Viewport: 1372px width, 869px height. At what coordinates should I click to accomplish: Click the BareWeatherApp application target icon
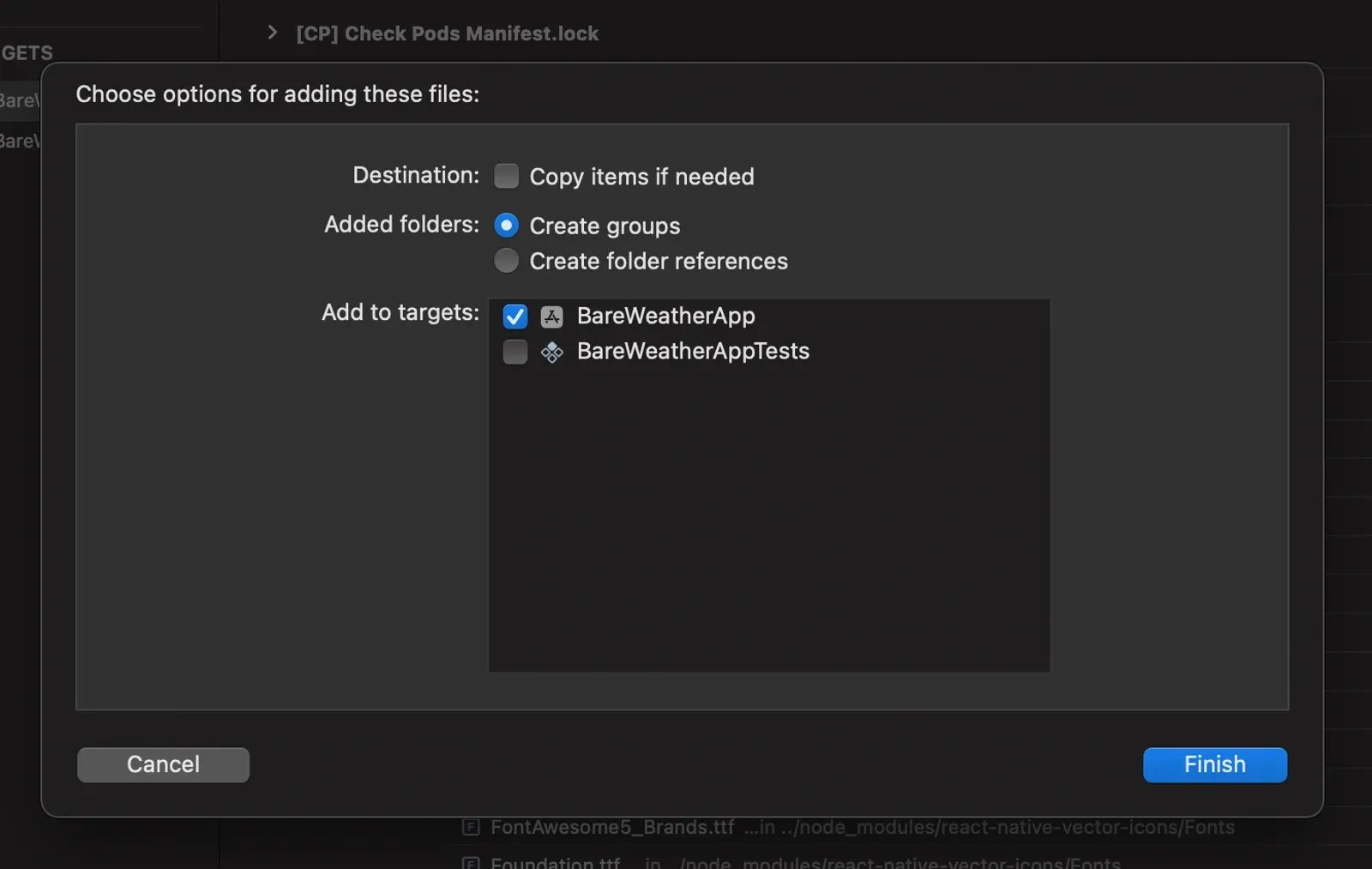pos(551,317)
